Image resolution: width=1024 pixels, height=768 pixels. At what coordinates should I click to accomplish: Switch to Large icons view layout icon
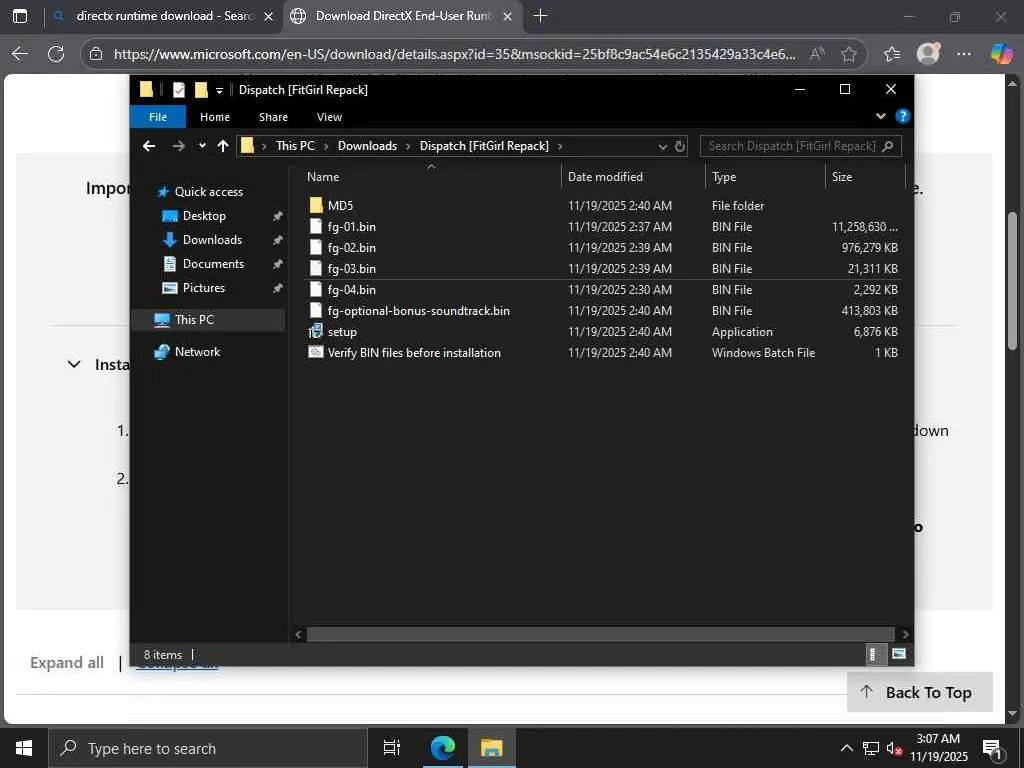coord(899,654)
